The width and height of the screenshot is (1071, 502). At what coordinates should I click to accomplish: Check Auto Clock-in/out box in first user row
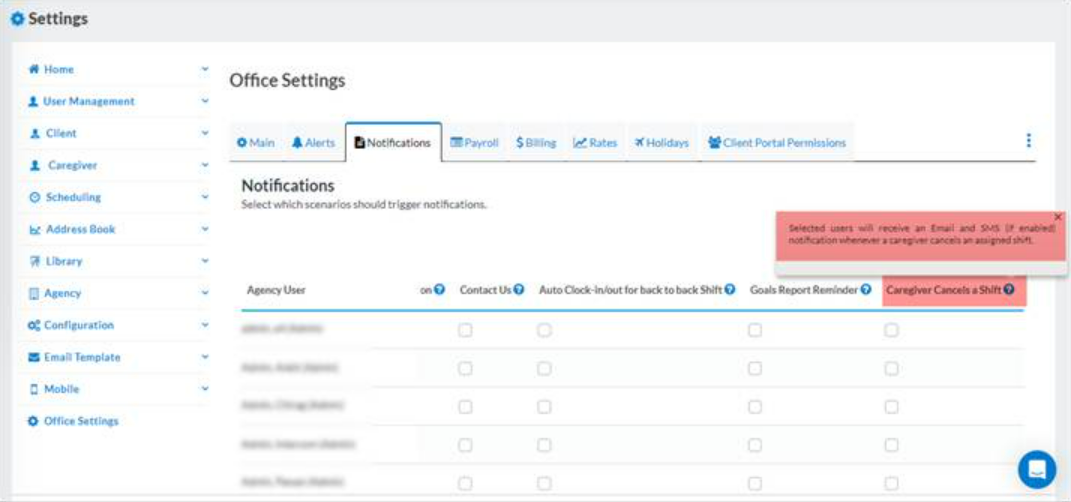(x=544, y=331)
